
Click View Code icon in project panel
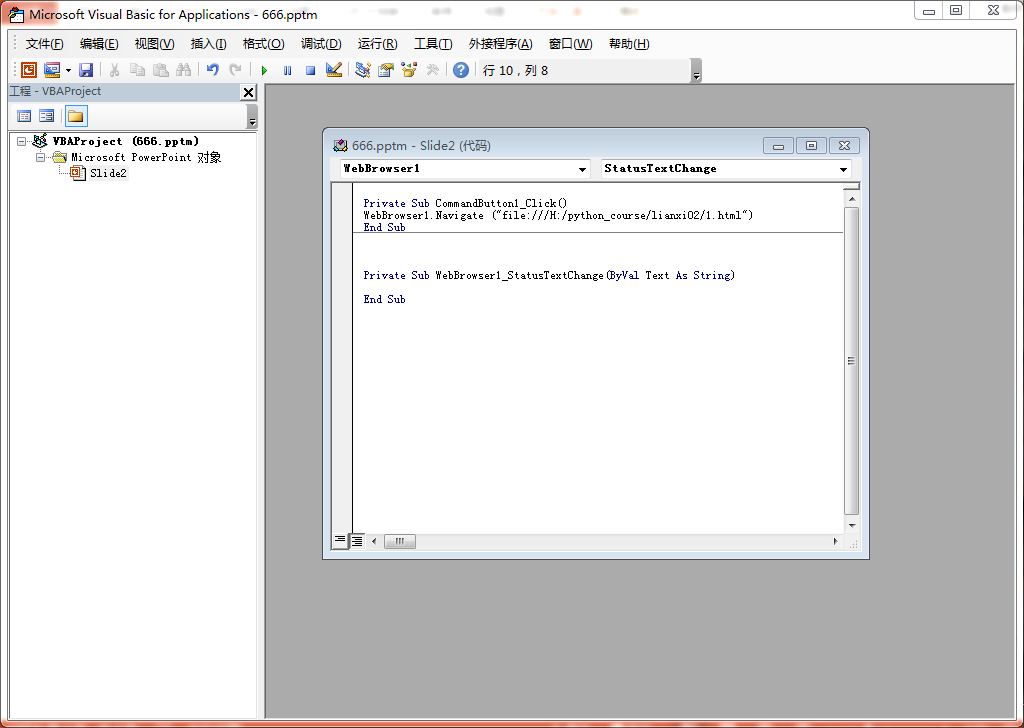pos(24,116)
